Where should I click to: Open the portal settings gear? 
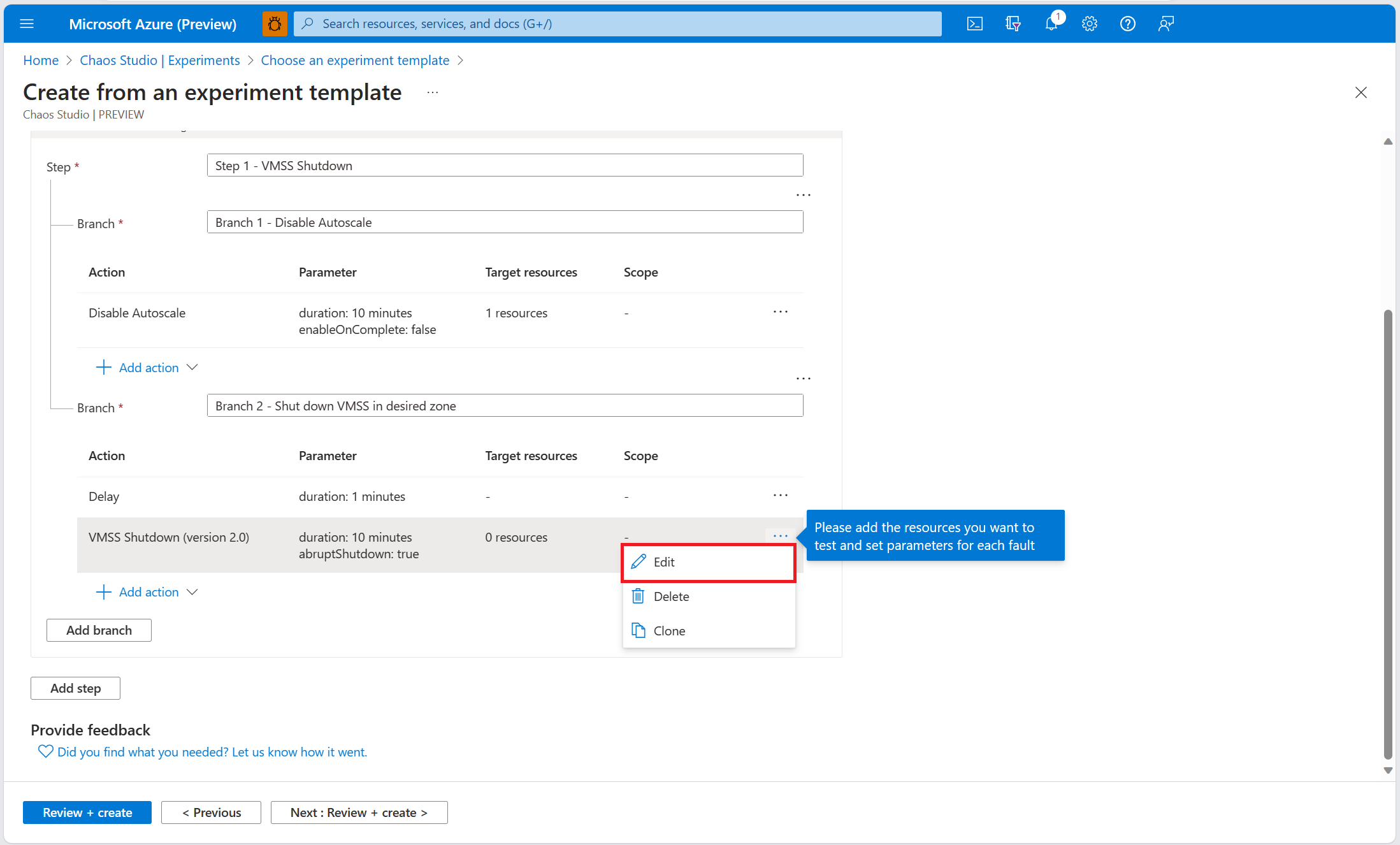(x=1089, y=24)
